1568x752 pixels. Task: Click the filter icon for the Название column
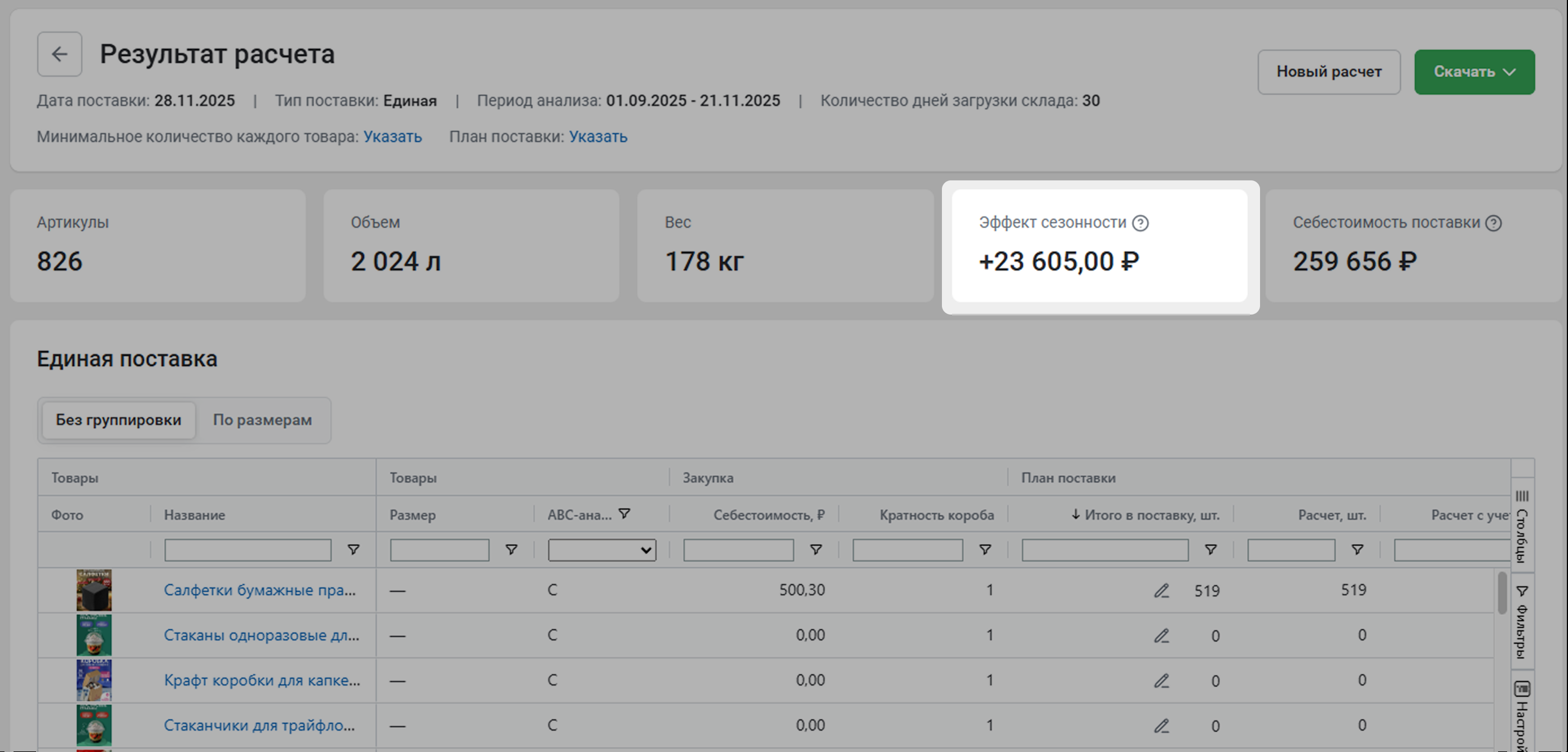click(x=353, y=550)
